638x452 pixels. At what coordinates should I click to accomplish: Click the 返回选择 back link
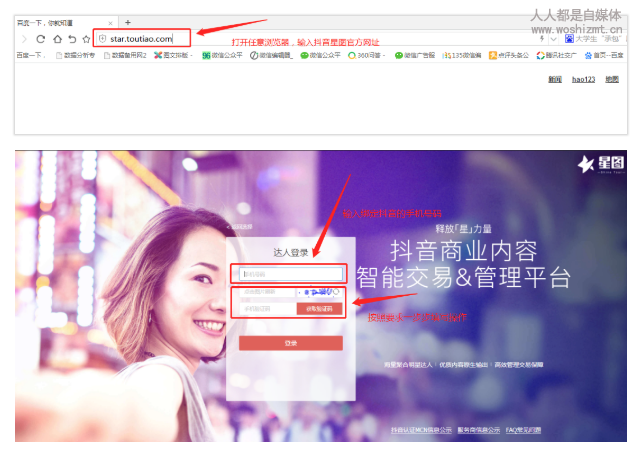point(239,227)
